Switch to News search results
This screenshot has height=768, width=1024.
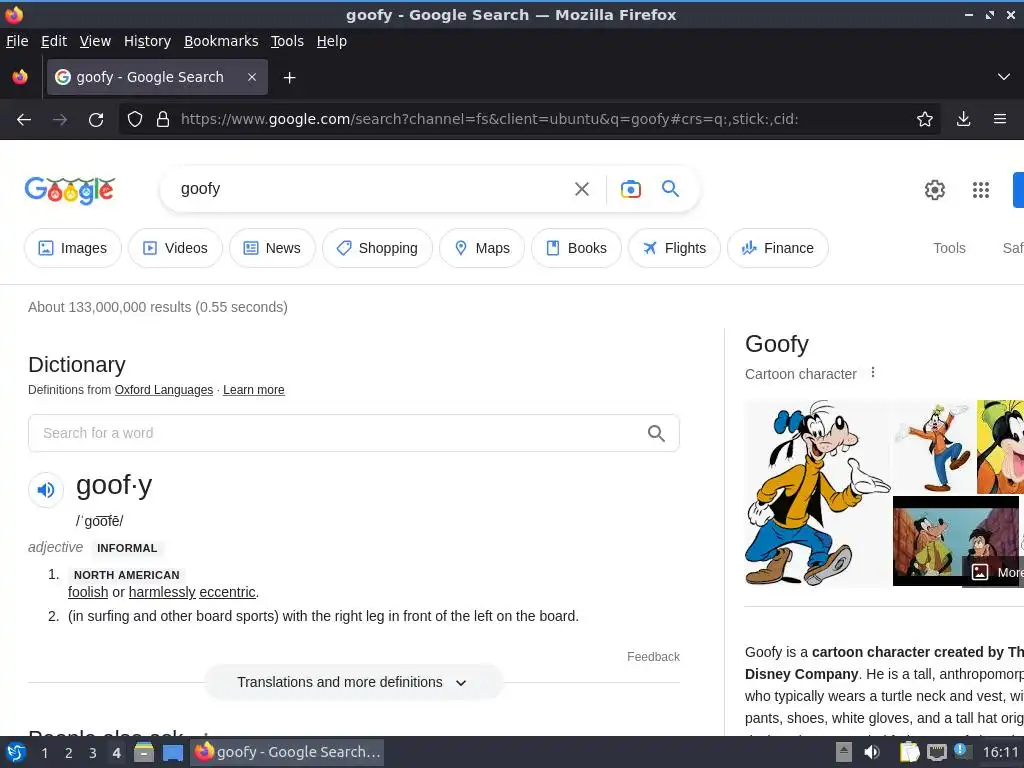[272, 248]
